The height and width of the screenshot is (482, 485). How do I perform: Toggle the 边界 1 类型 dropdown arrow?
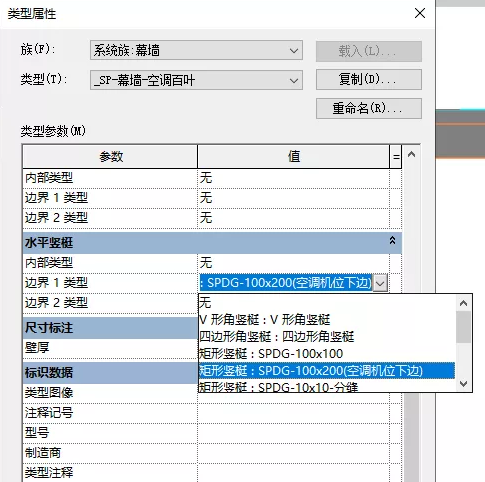click(380, 283)
